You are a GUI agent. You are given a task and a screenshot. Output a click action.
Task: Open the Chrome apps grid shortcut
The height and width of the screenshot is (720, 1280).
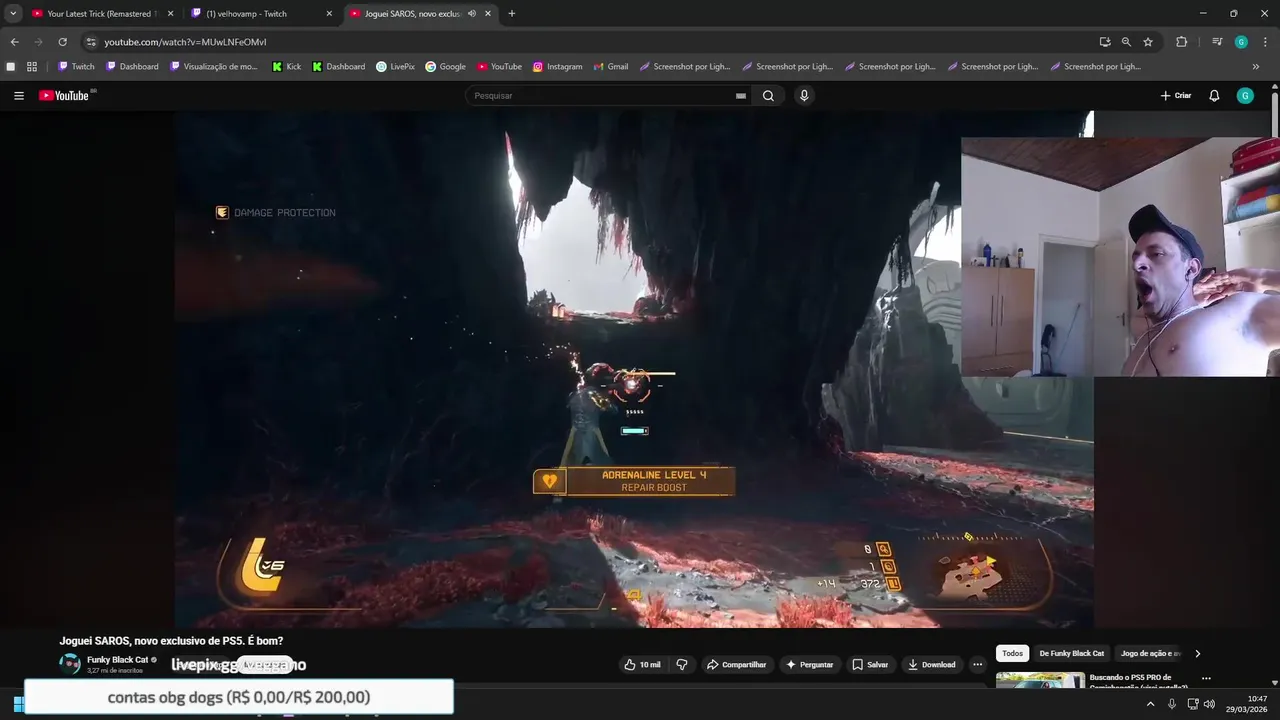pyautogui.click(x=32, y=67)
